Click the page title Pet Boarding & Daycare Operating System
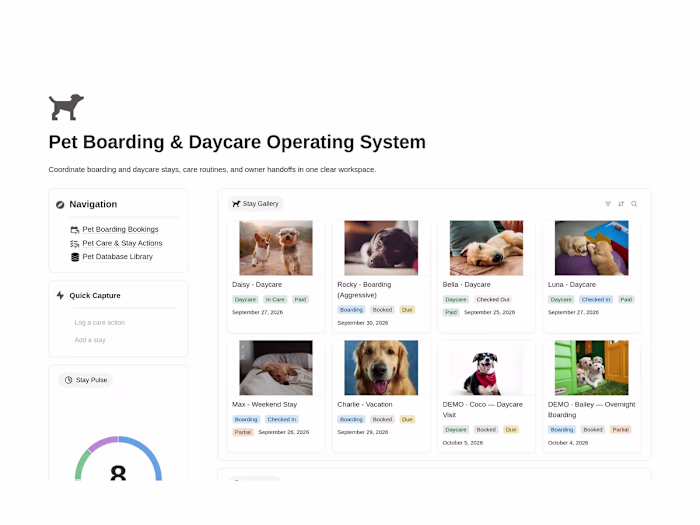700x525 pixels. pos(237,142)
